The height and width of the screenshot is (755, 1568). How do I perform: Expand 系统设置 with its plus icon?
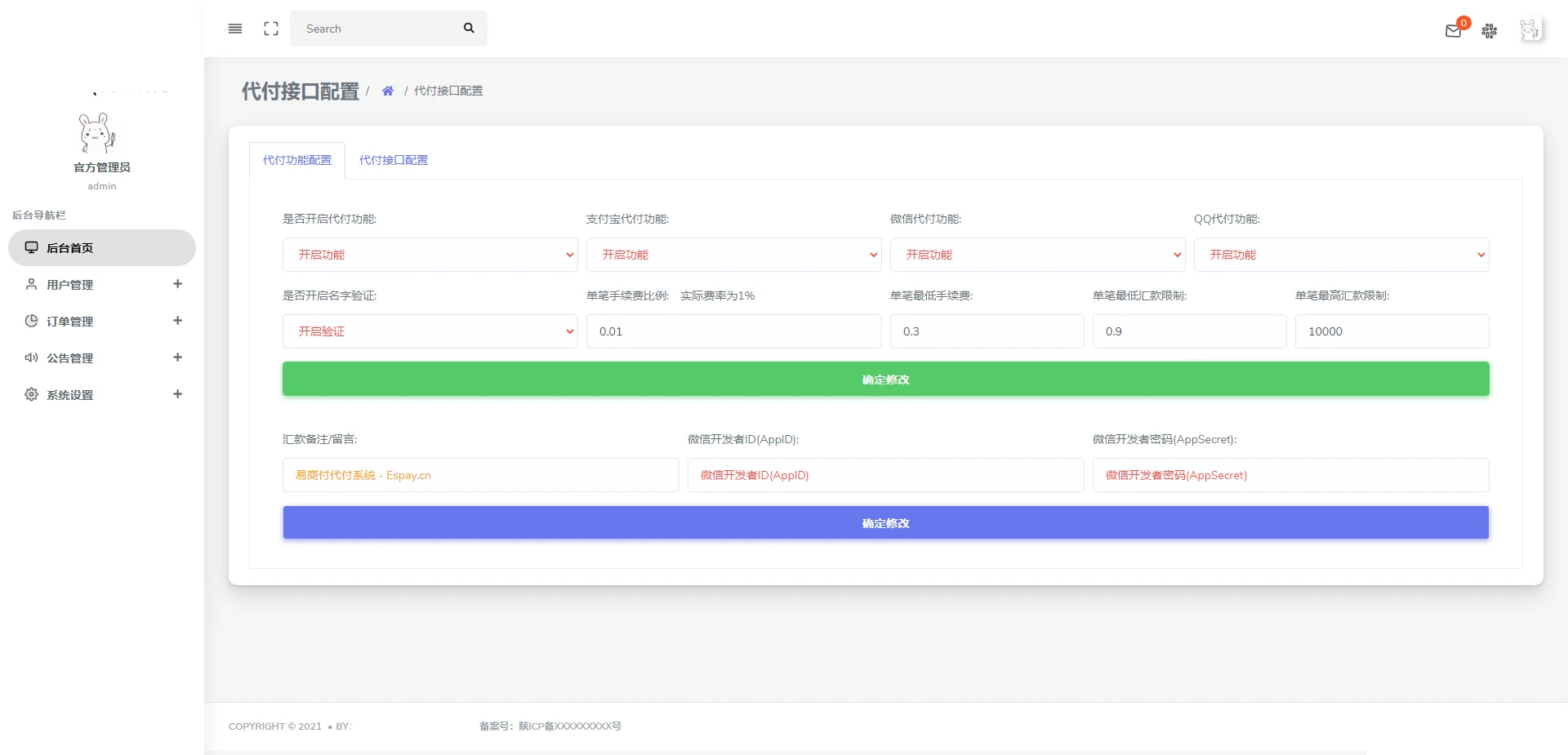(x=177, y=394)
